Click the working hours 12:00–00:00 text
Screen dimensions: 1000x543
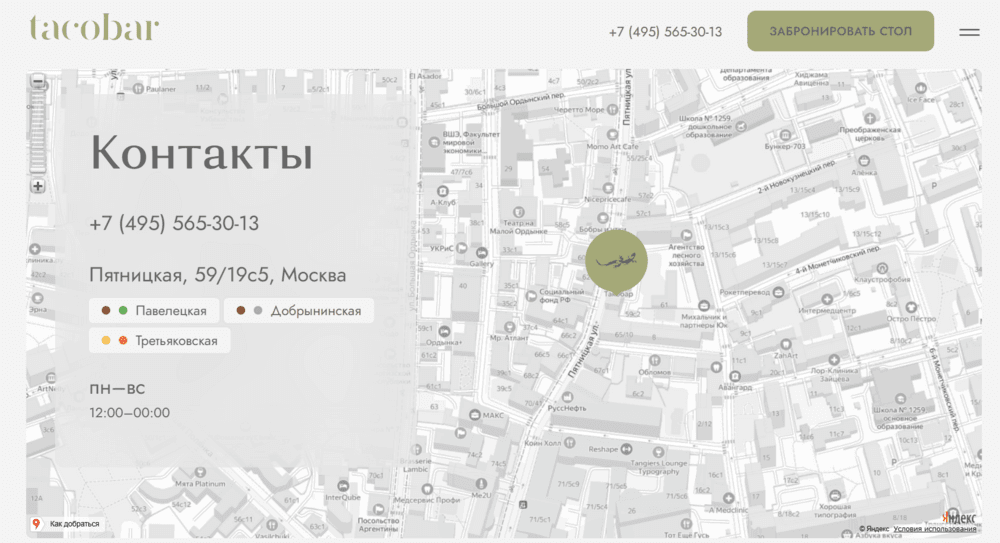pyautogui.click(x=129, y=413)
